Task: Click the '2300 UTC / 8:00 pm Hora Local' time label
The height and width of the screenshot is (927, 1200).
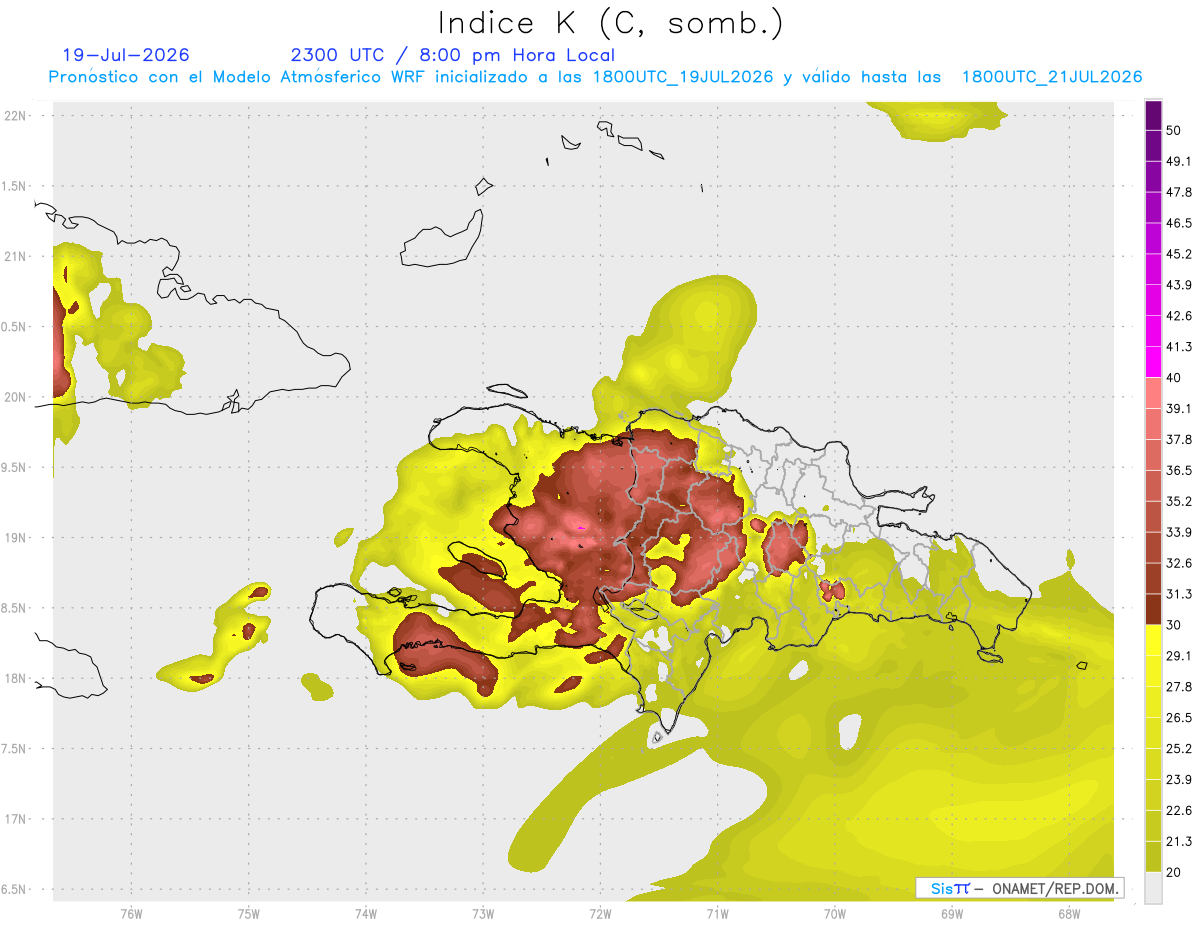Action: pos(453,56)
